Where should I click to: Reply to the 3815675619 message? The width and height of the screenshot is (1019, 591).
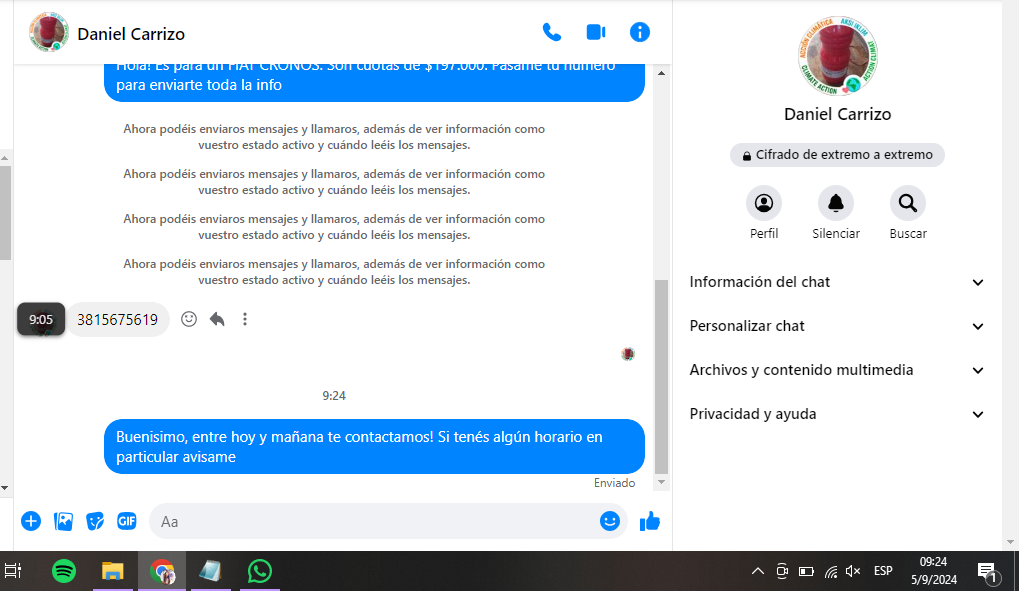217,319
